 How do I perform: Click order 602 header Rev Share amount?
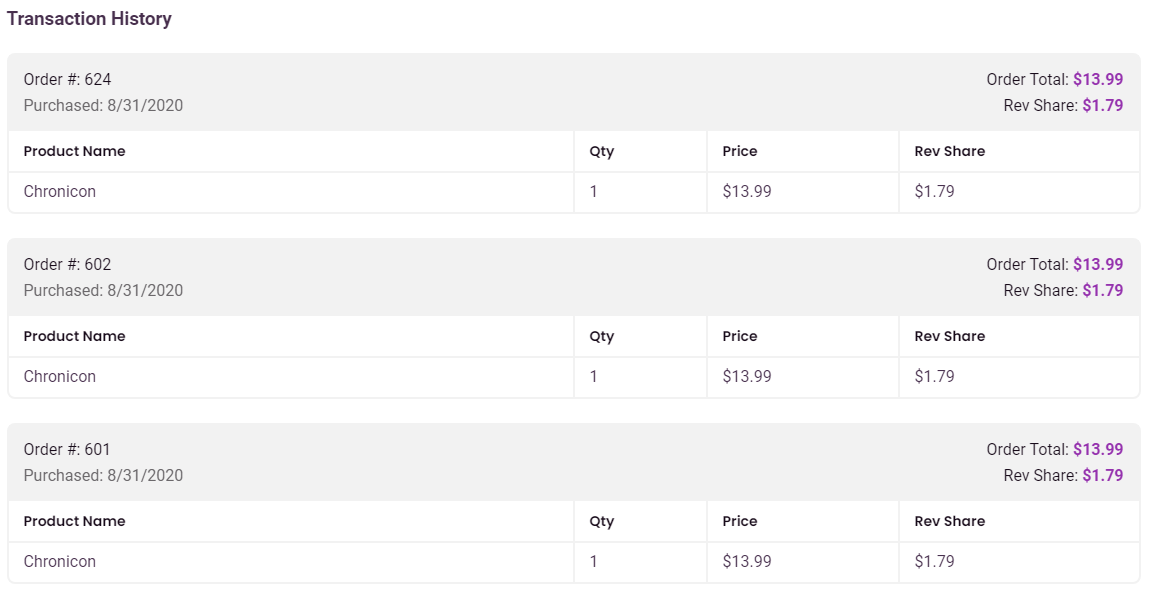coord(1102,290)
